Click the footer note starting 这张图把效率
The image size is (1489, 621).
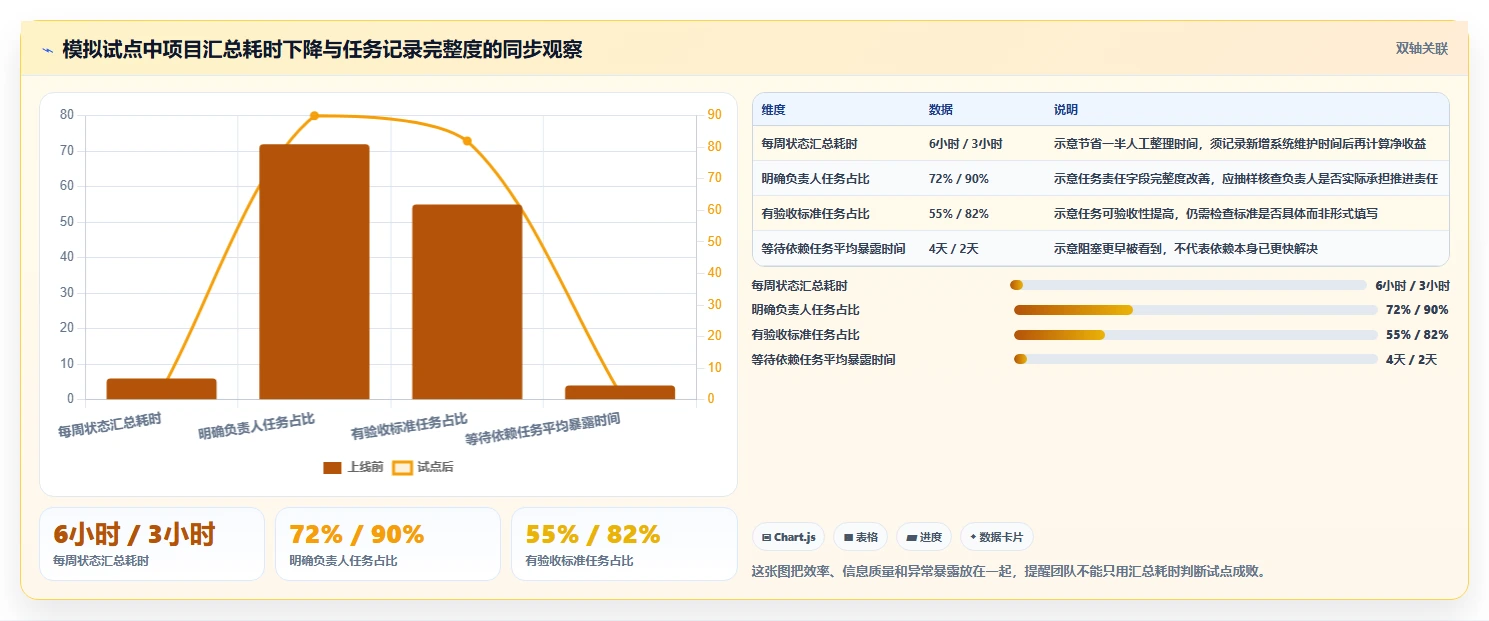[x=1009, y=571]
